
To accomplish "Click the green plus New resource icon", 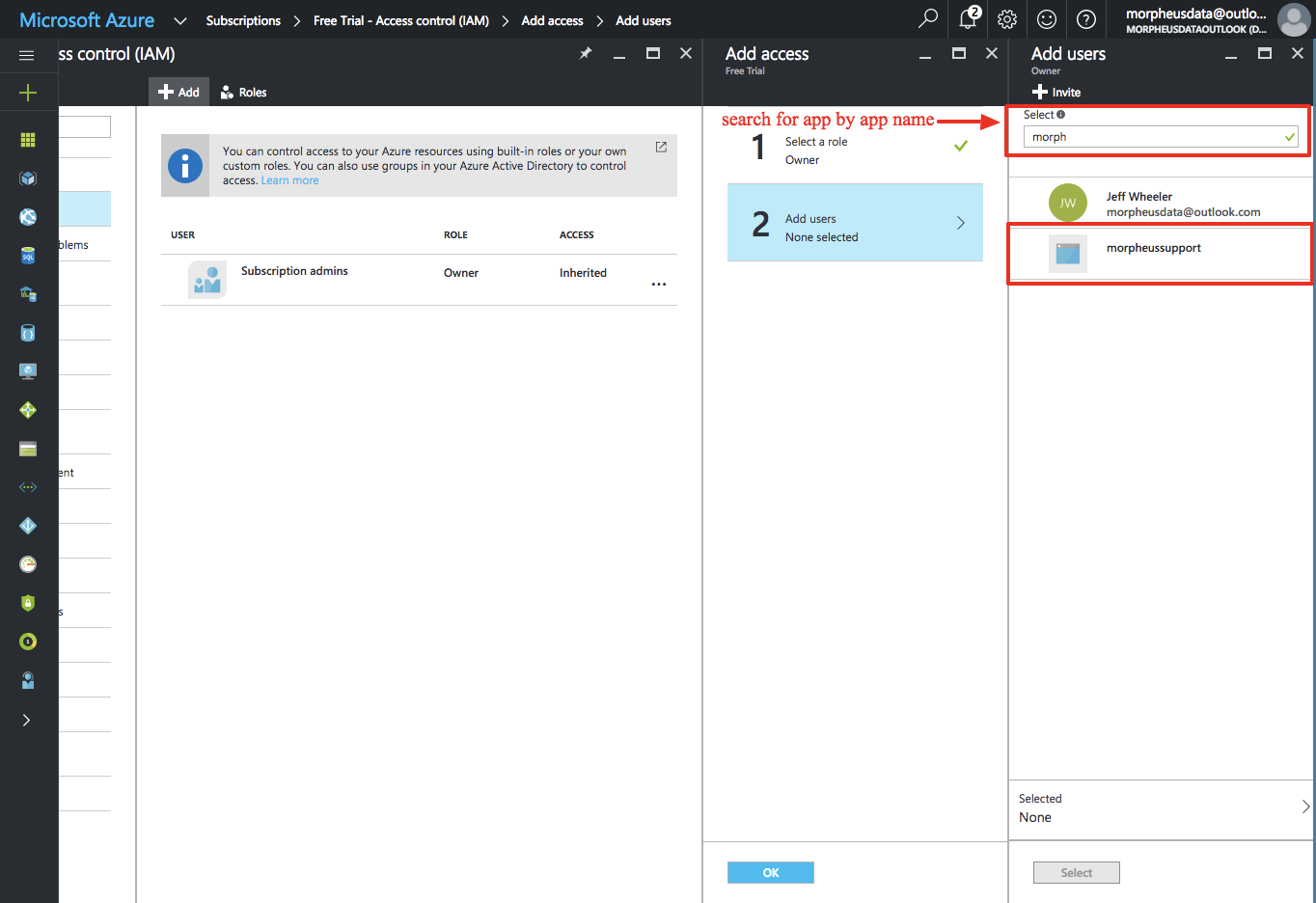I will coord(28,93).
